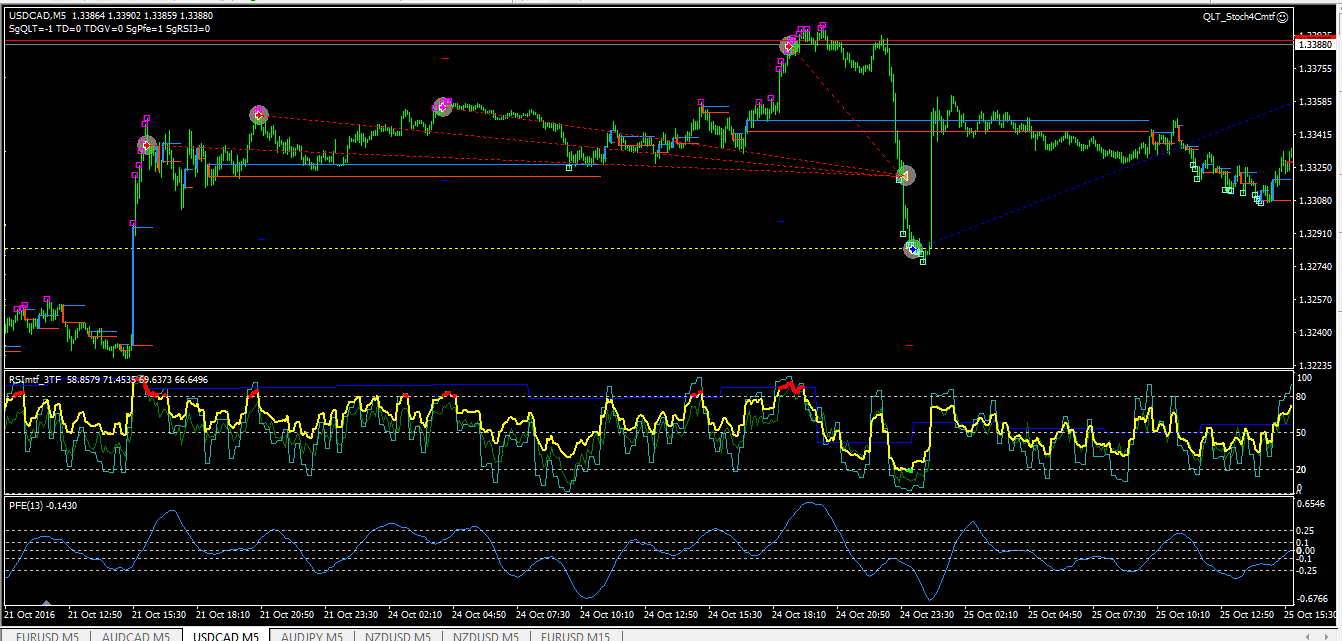This screenshot has width=1342, height=641.
Task: Click the 1.32570 price axis label
Action: click(x=1315, y=300)
